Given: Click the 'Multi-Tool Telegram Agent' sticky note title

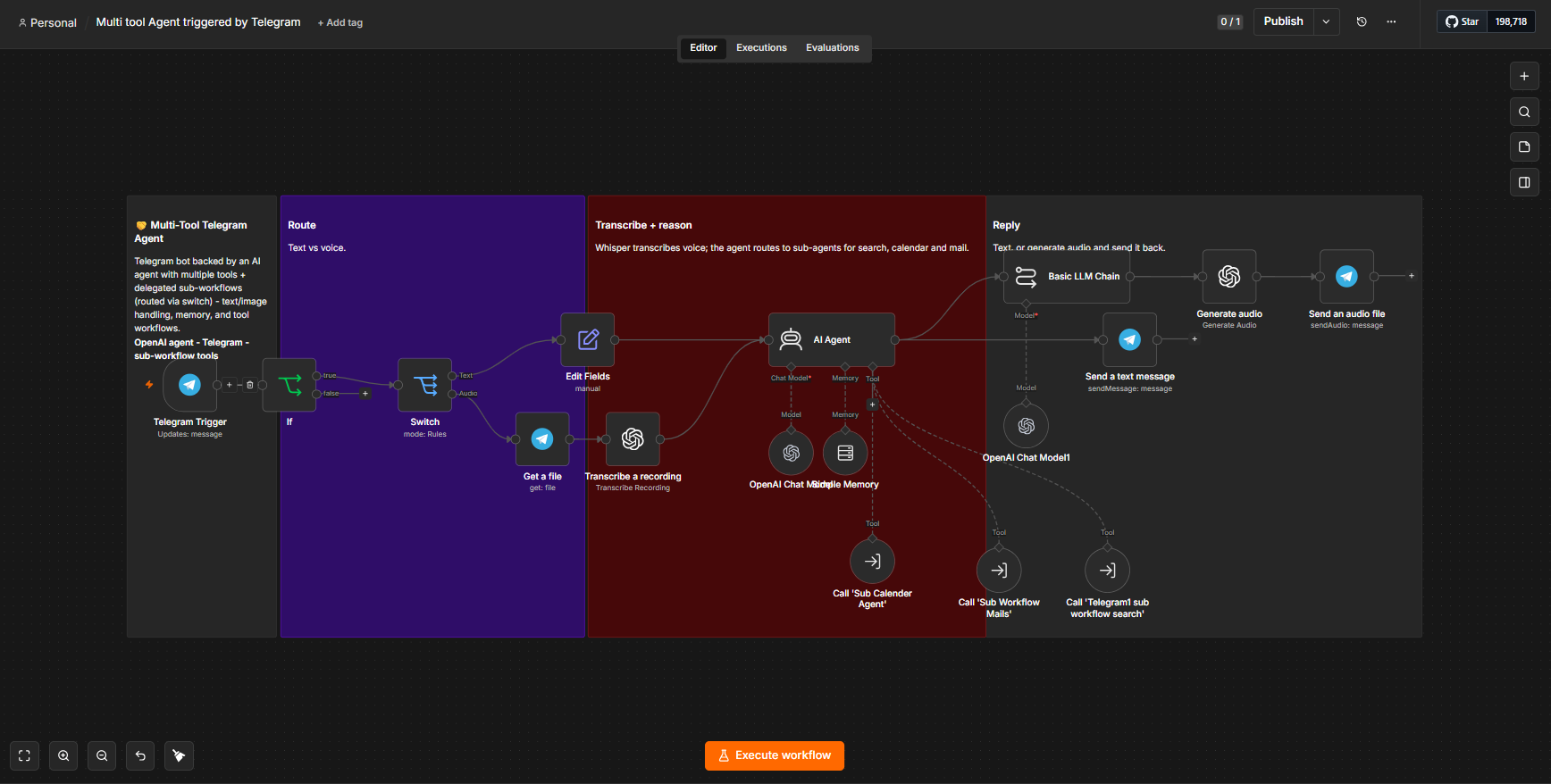Looking at the screenshot, I should click(x=190, y=232).
